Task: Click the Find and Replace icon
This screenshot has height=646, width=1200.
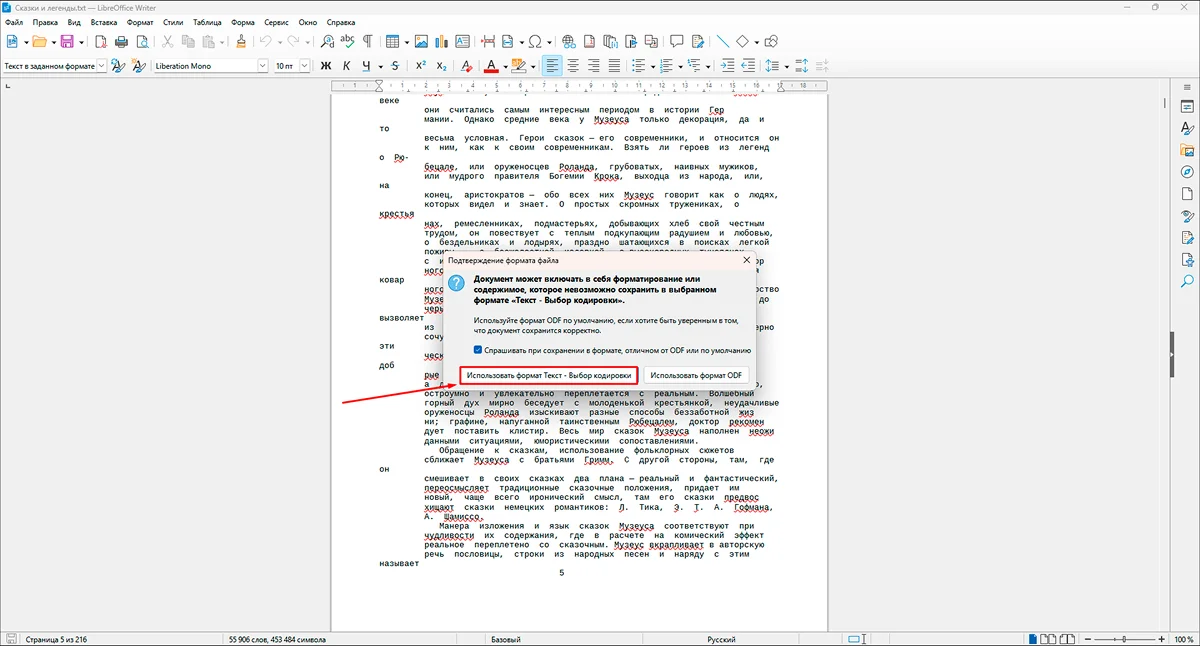Action: (327, 41)
